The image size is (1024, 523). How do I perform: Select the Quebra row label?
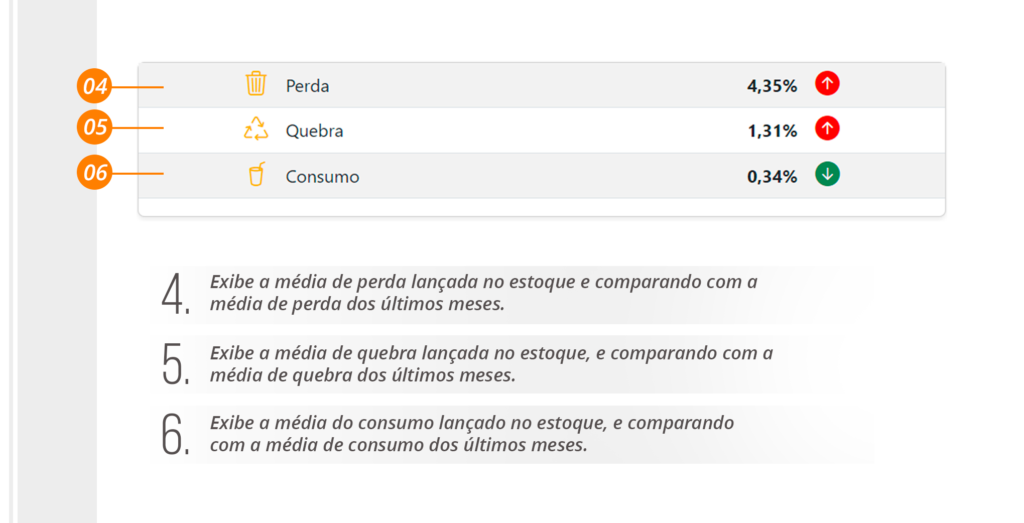pyautogui.click(x=314, y=131)
